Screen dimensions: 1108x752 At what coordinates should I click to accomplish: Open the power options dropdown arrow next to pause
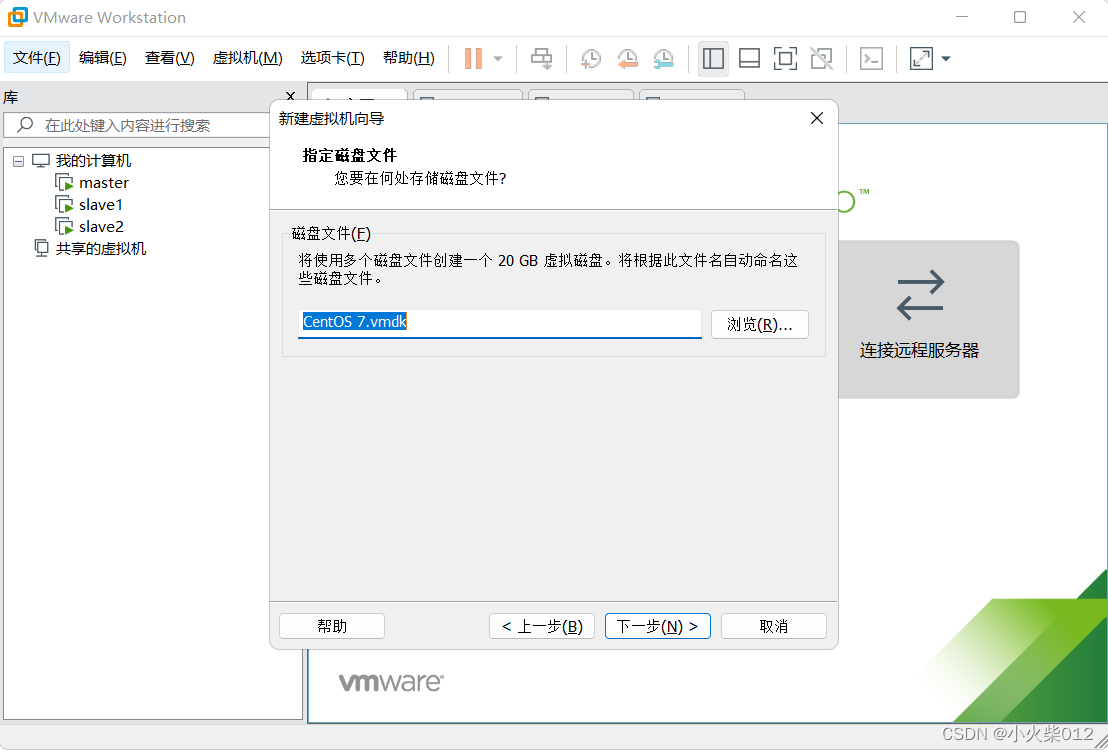coord(498,59)
